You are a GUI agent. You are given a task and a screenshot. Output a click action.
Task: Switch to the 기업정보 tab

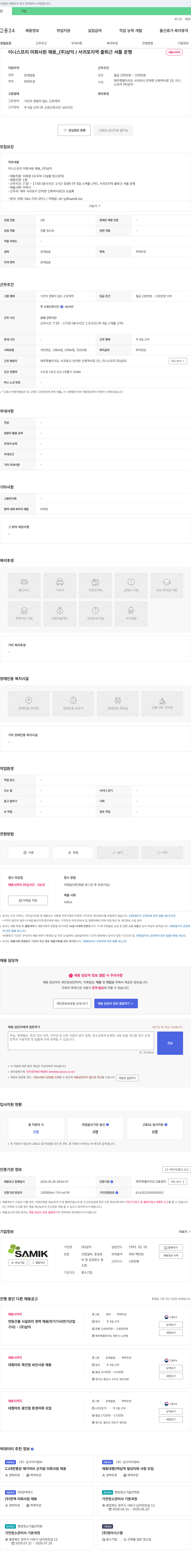[x=183, y=43]
